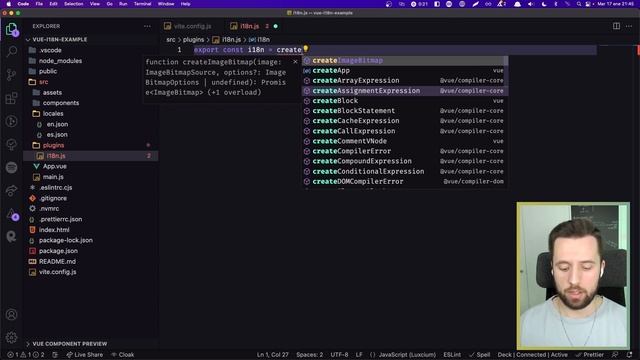Expand the .vscode folder

[x=91, y=50]
